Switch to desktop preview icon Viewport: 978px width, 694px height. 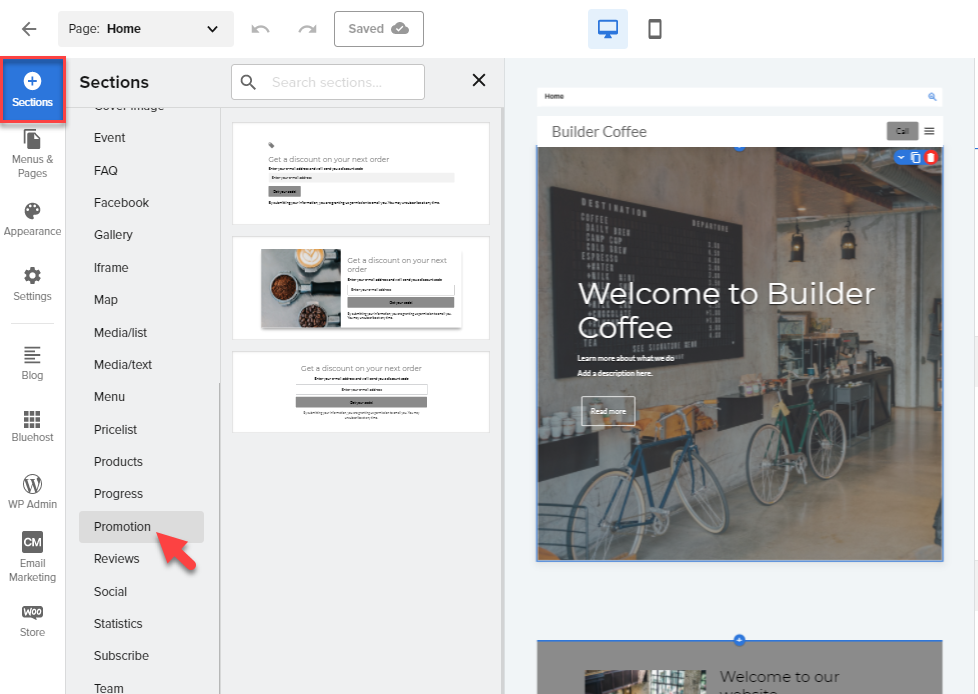pyautogui.click(x=608, y=29)
